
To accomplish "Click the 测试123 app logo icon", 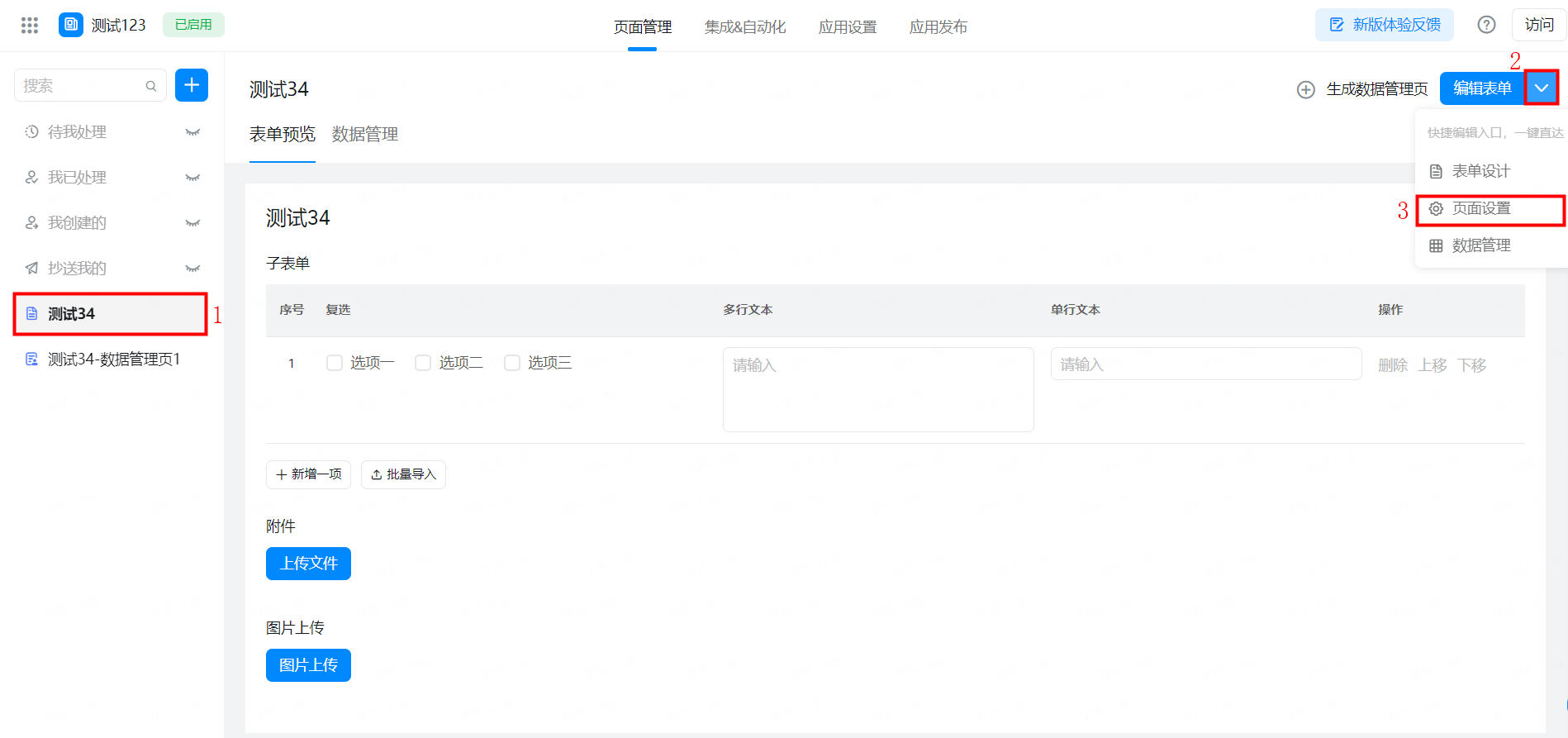I will 71,25.
